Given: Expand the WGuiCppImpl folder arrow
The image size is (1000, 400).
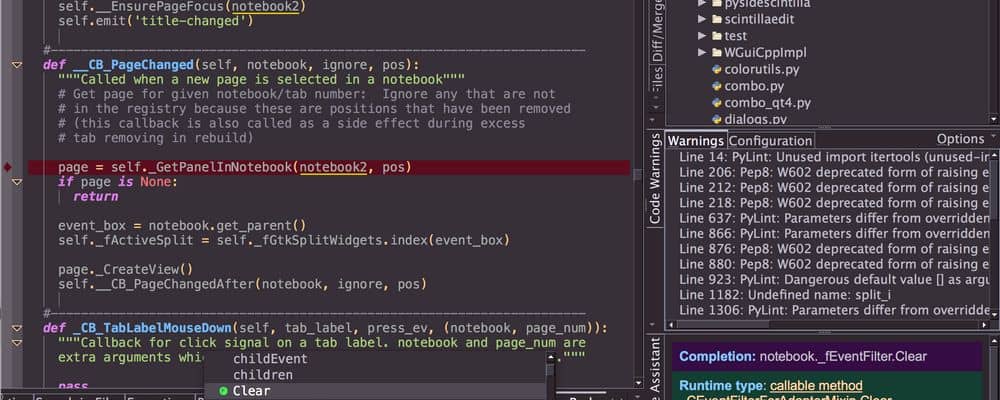Looking at the screenshot, I should pyautogui.click(x=702, y=52).
